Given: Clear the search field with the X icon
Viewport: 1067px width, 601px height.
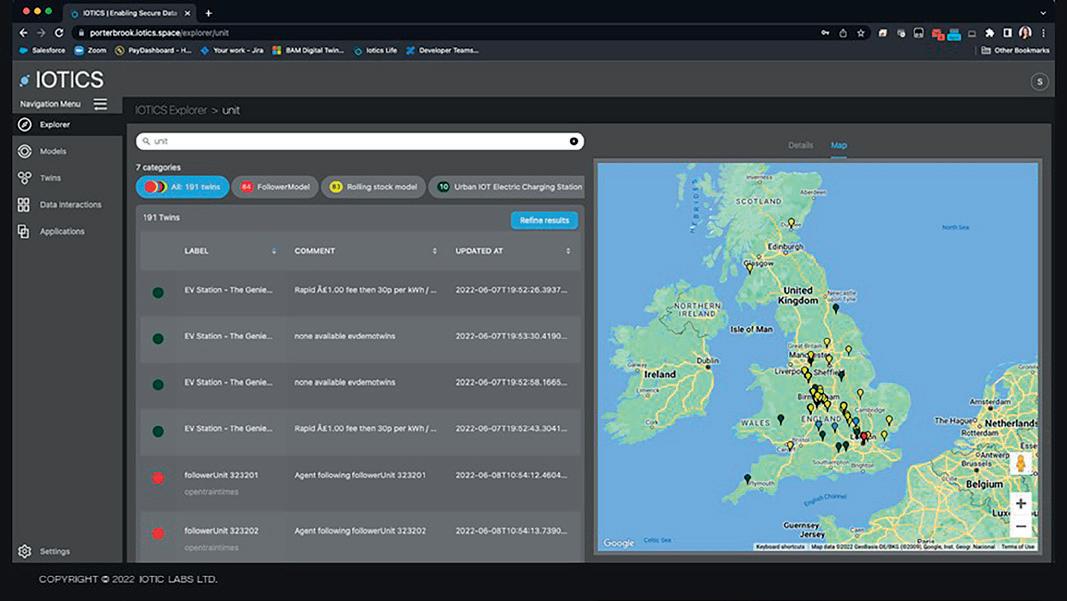Looking at the screenshot, I should coord(573,141).
